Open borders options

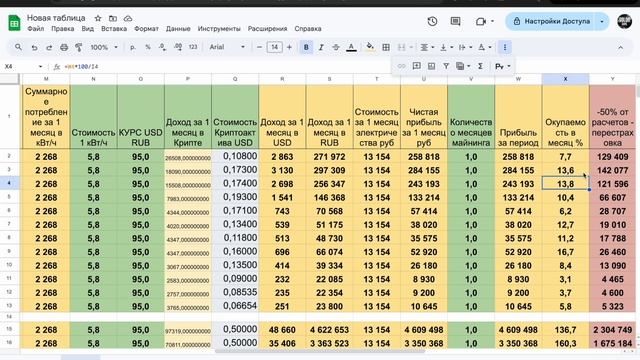tap(386, 47)
